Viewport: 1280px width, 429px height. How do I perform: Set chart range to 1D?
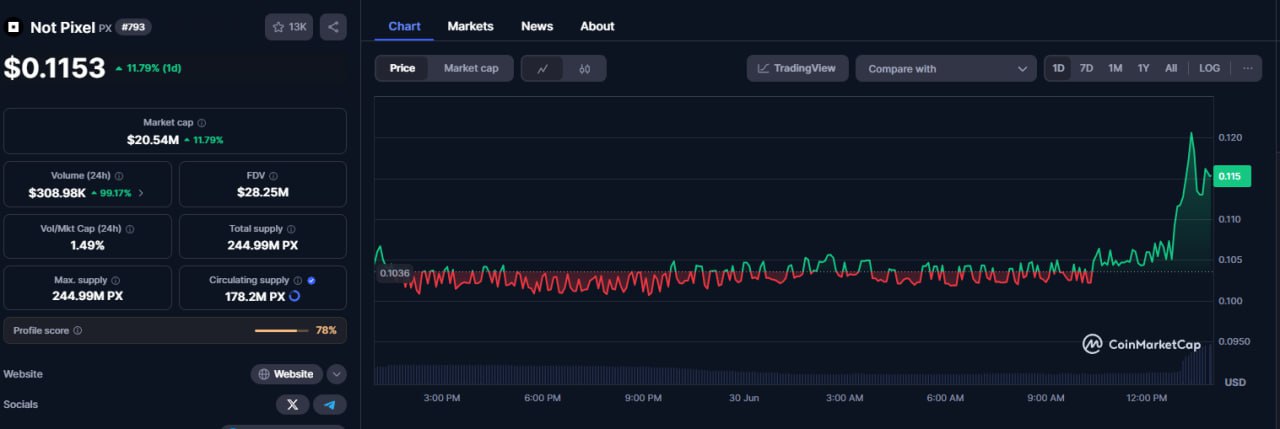1059,68
